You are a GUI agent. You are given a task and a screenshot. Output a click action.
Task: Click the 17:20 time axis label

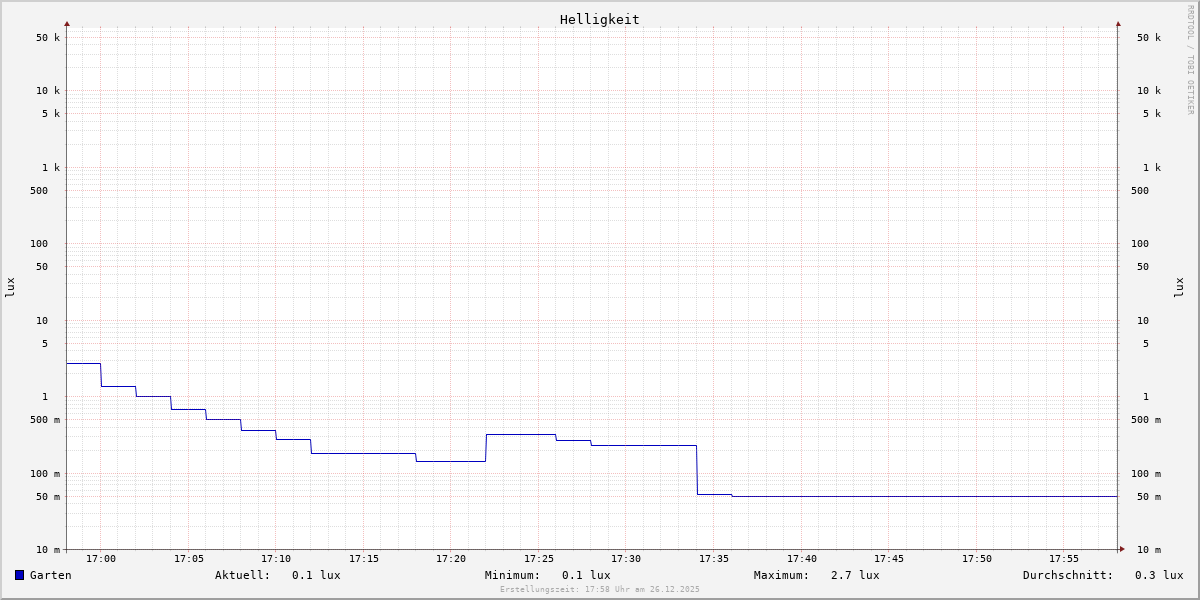(451, 559)
